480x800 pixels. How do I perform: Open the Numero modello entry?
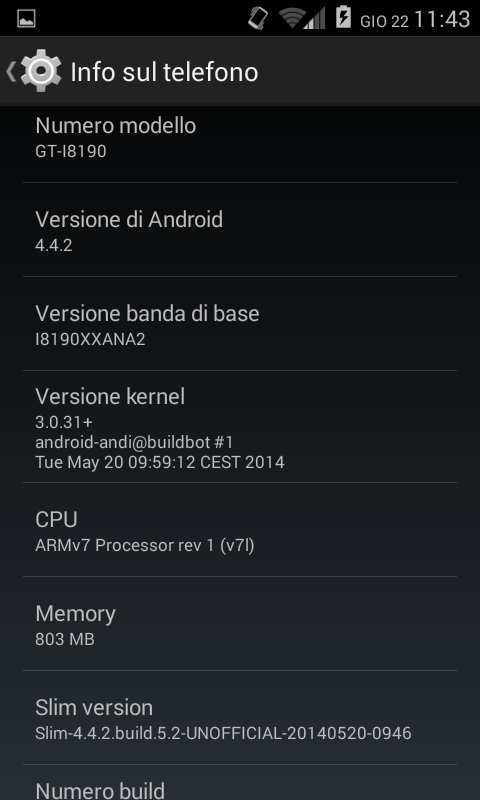240,138
